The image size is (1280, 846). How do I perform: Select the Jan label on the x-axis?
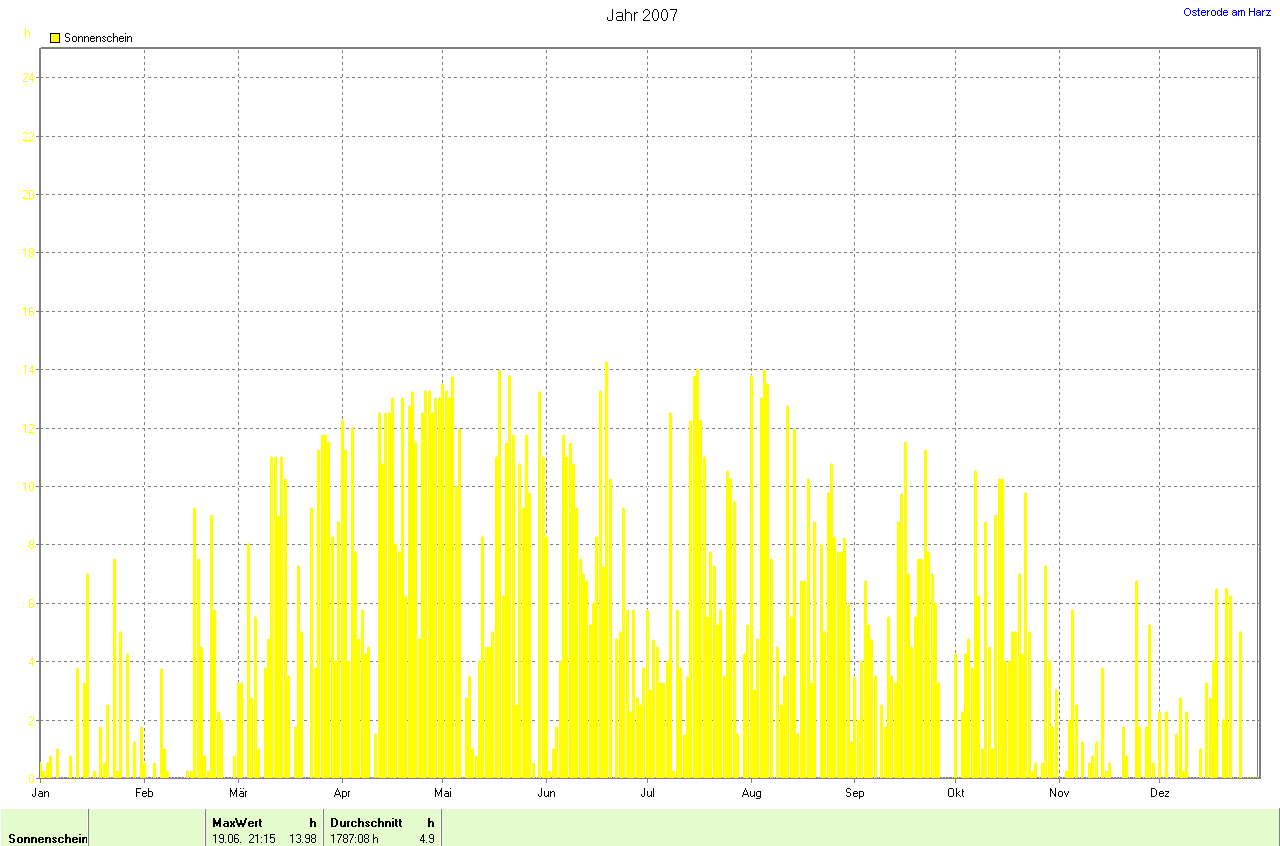coord(41,793)
